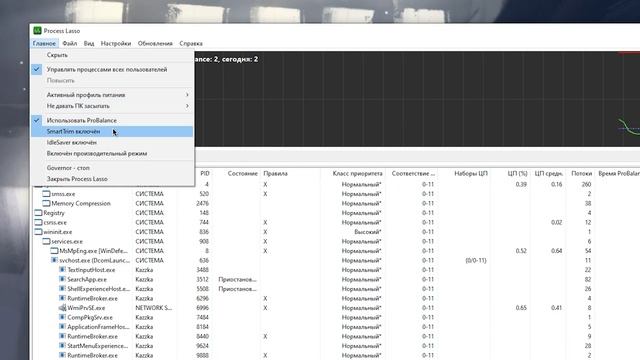Sort by Потоки column header
The width and height of the screenshot is (640, 360).
581,173
